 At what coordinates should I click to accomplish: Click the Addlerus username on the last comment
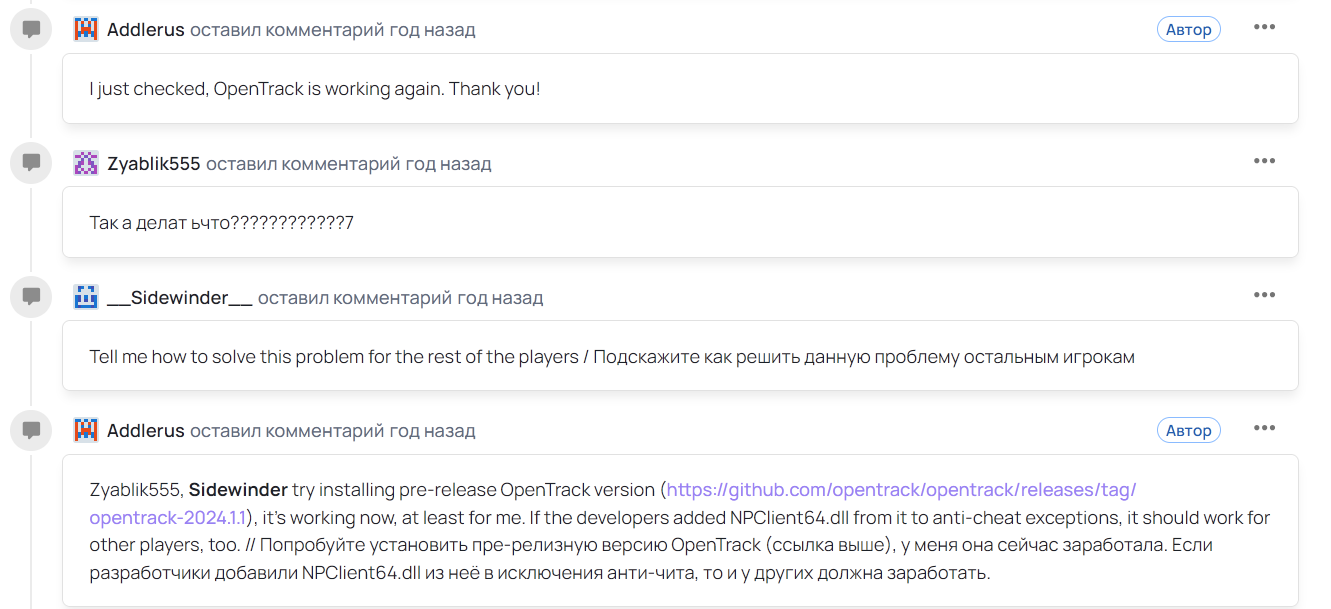click(x=146, y=431)
